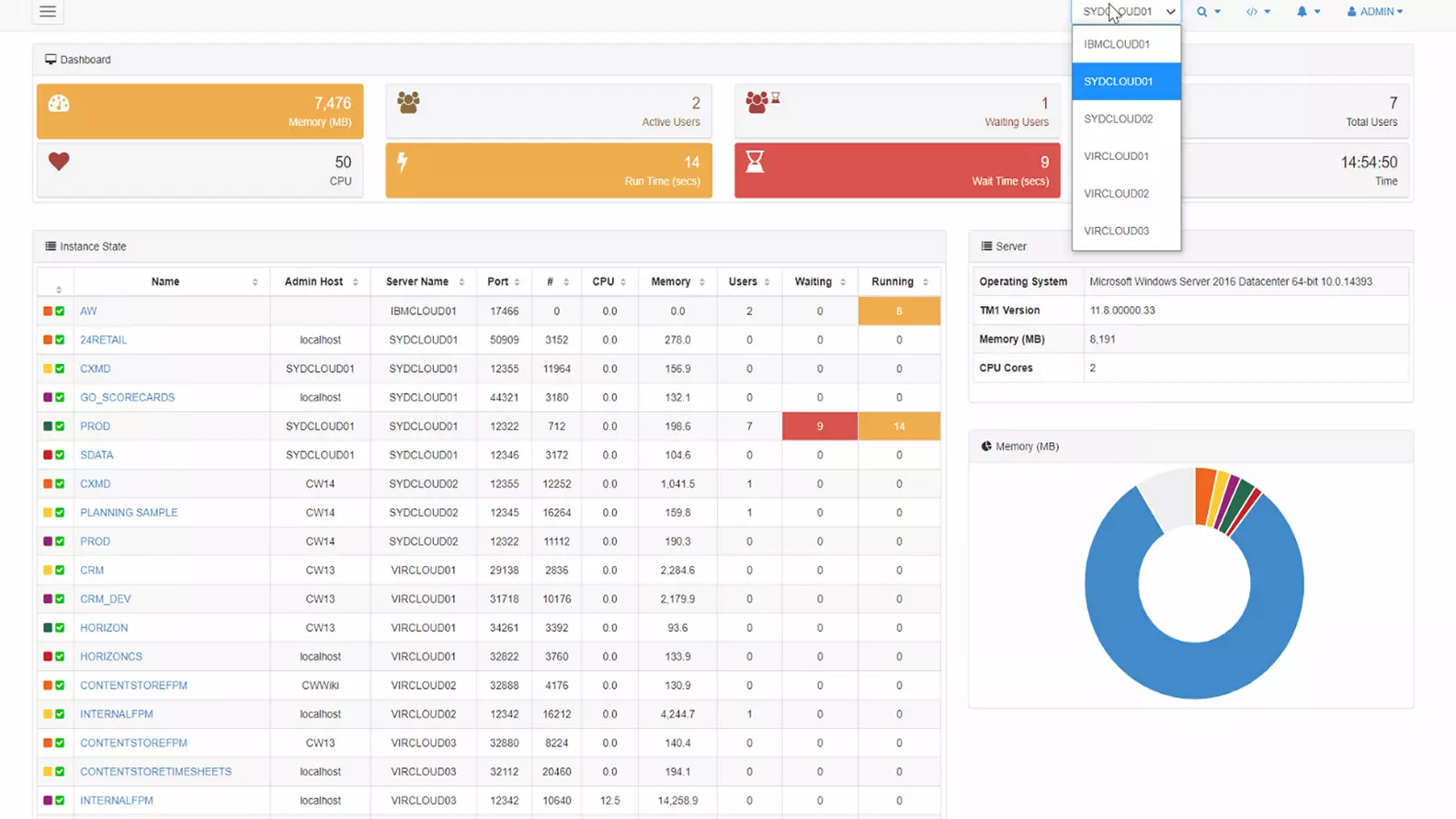1456x819 pixels.
Task: Sort by the Memory column header
Action: pyautogui.click(x=671, y=282)
